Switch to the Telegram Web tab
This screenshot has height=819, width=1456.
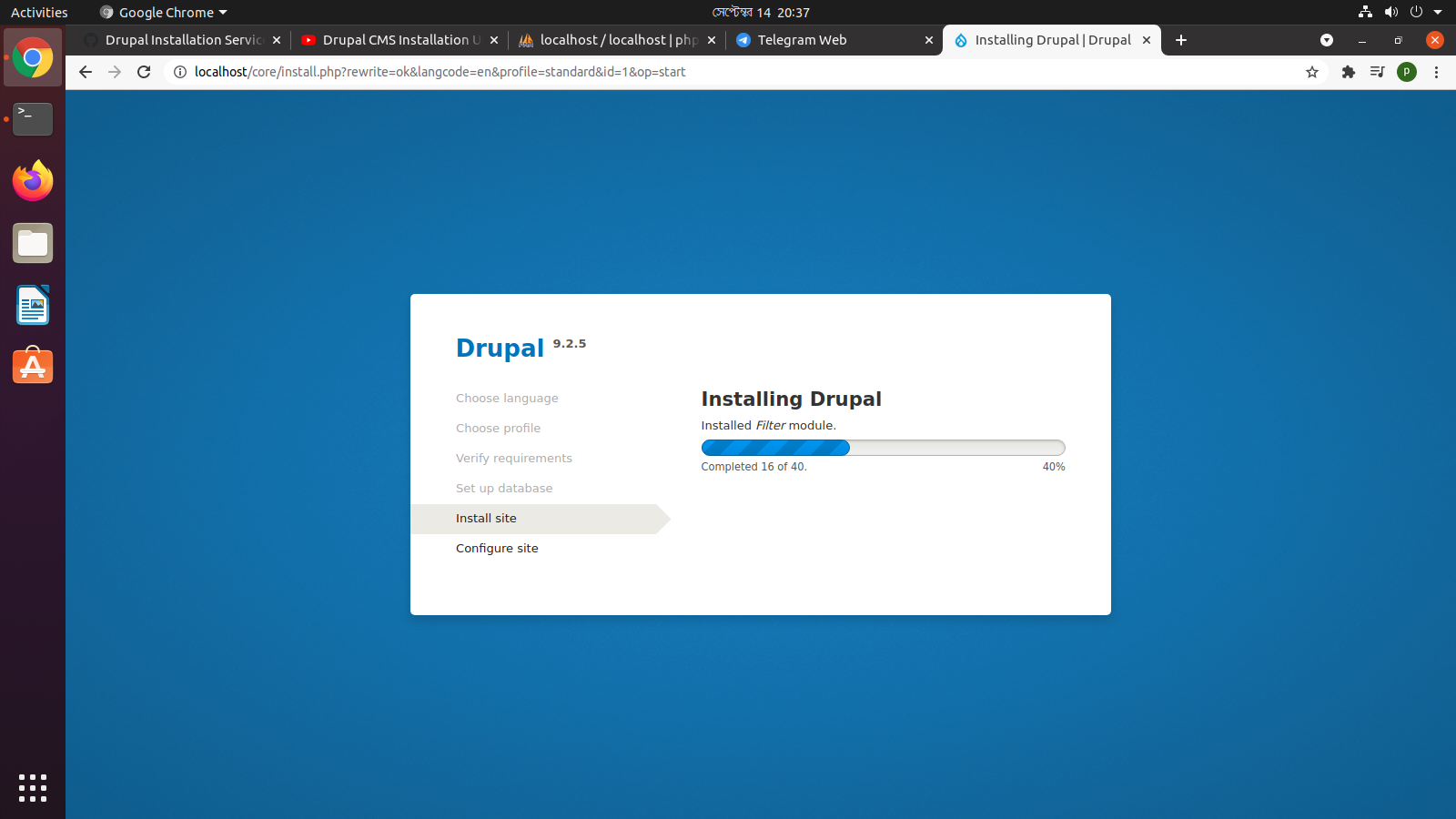[801, 40]
